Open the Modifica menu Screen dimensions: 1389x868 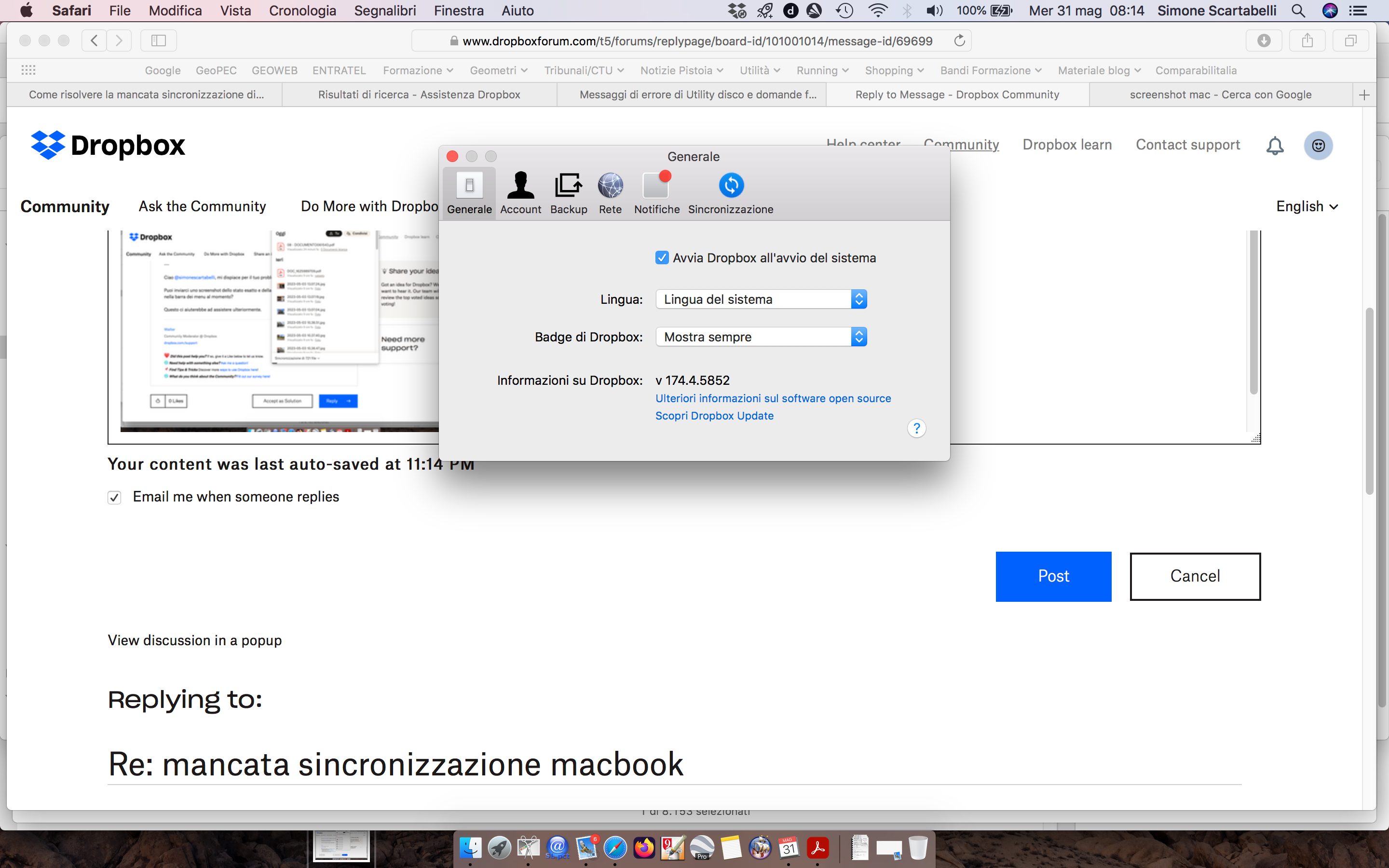point(175,10)
